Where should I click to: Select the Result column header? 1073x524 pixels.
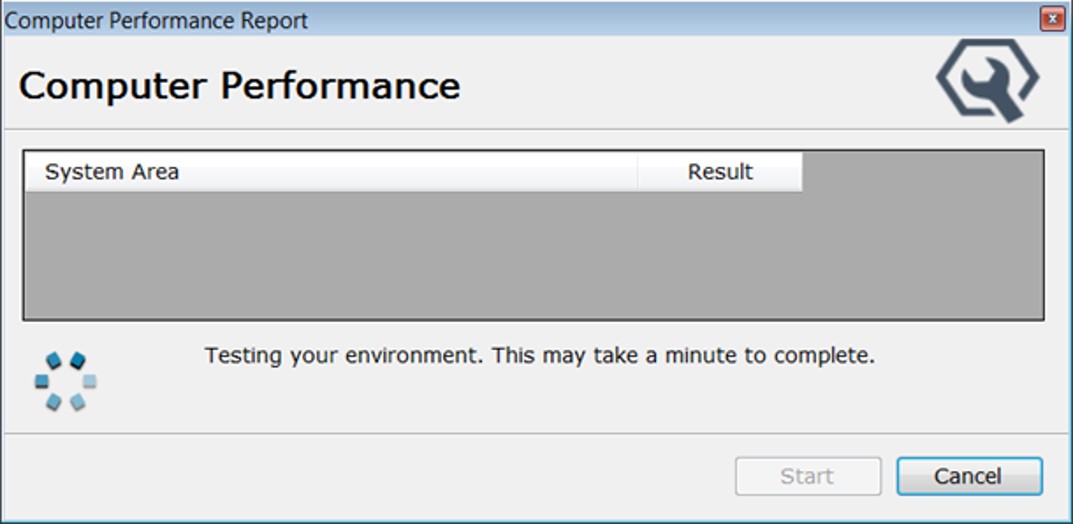(x=720, y=172)
